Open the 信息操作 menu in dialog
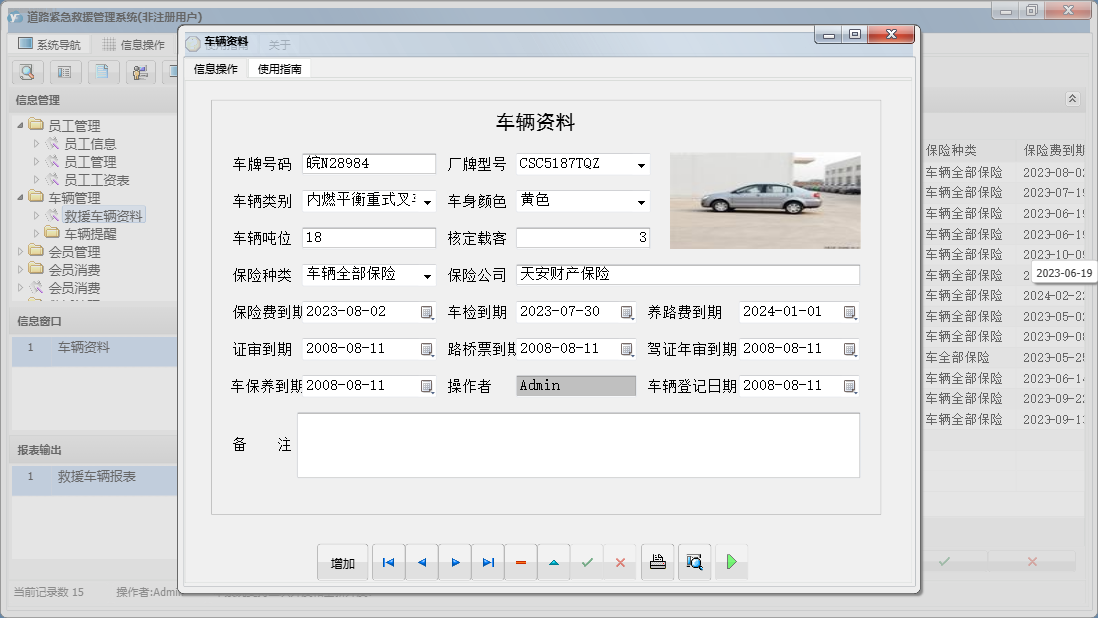The width and height of the screenshot is (1098, 618). click(x=216, y=69)
